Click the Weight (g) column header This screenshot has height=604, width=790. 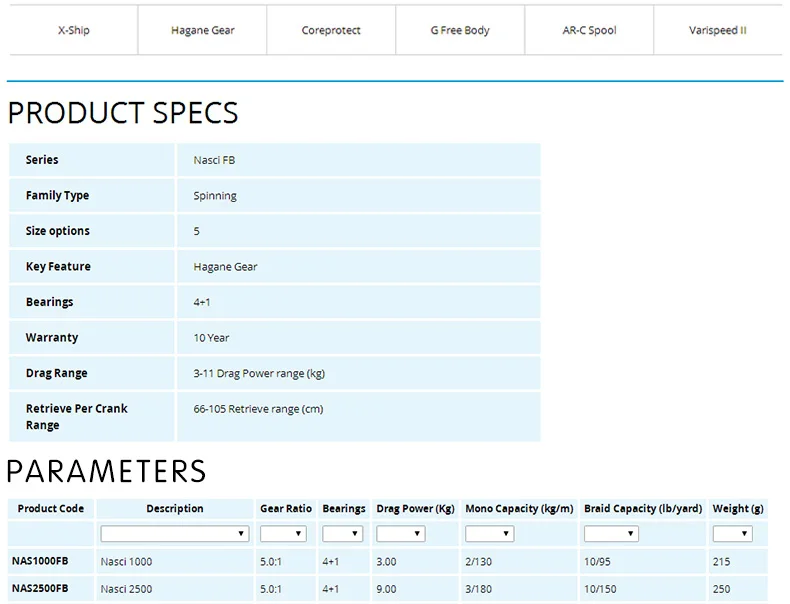pos(738,508)
